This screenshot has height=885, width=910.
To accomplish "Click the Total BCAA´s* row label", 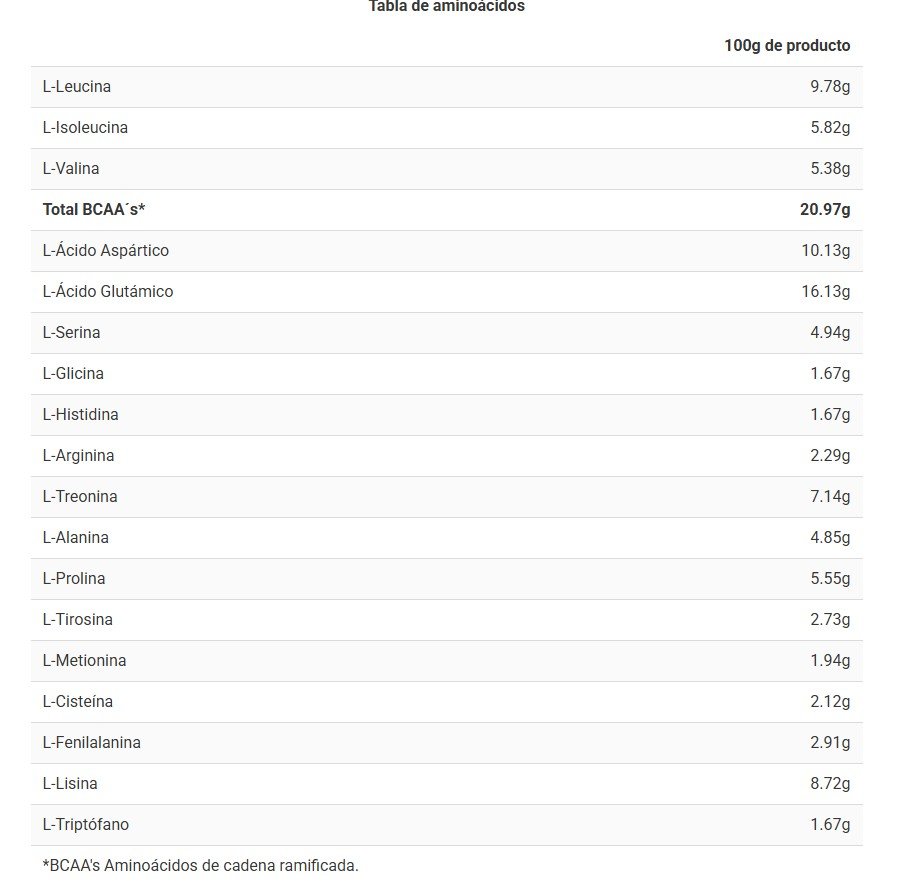I will pyautogui.click(x=94, y=210).
